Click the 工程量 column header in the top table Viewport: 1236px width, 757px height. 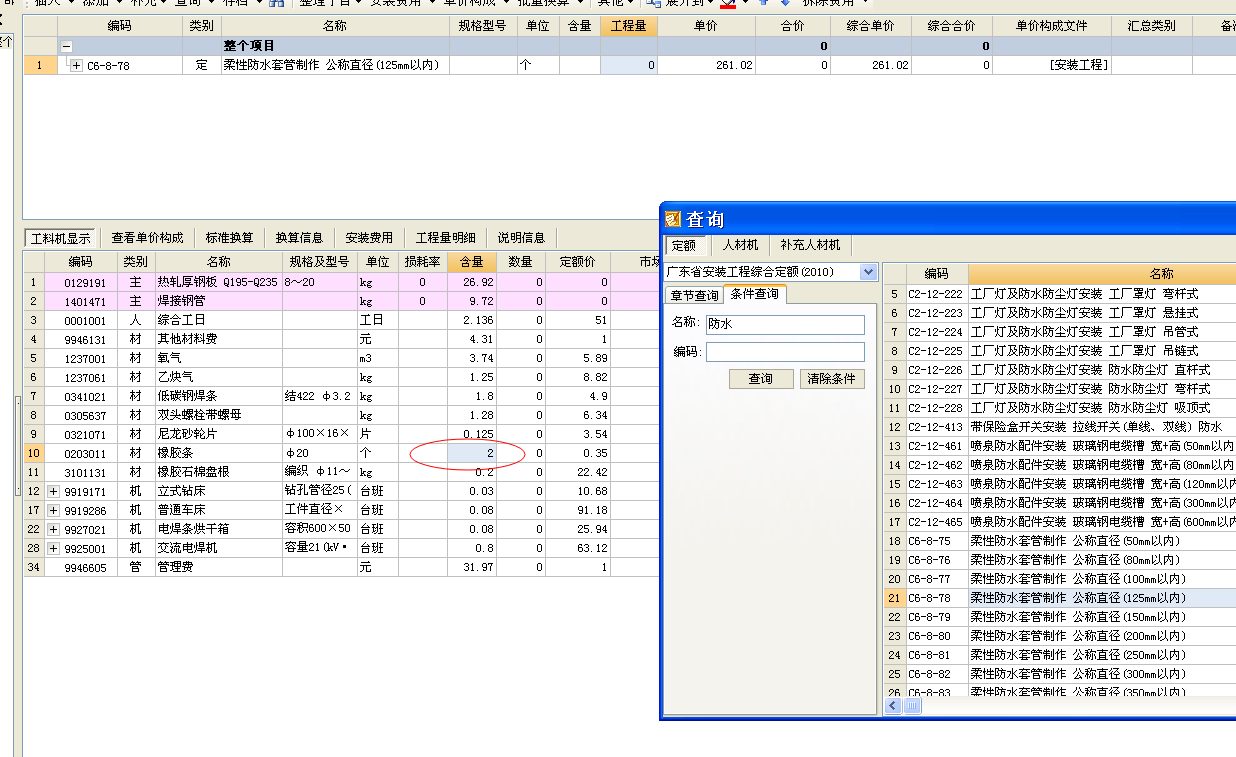(x=629, y=26)
